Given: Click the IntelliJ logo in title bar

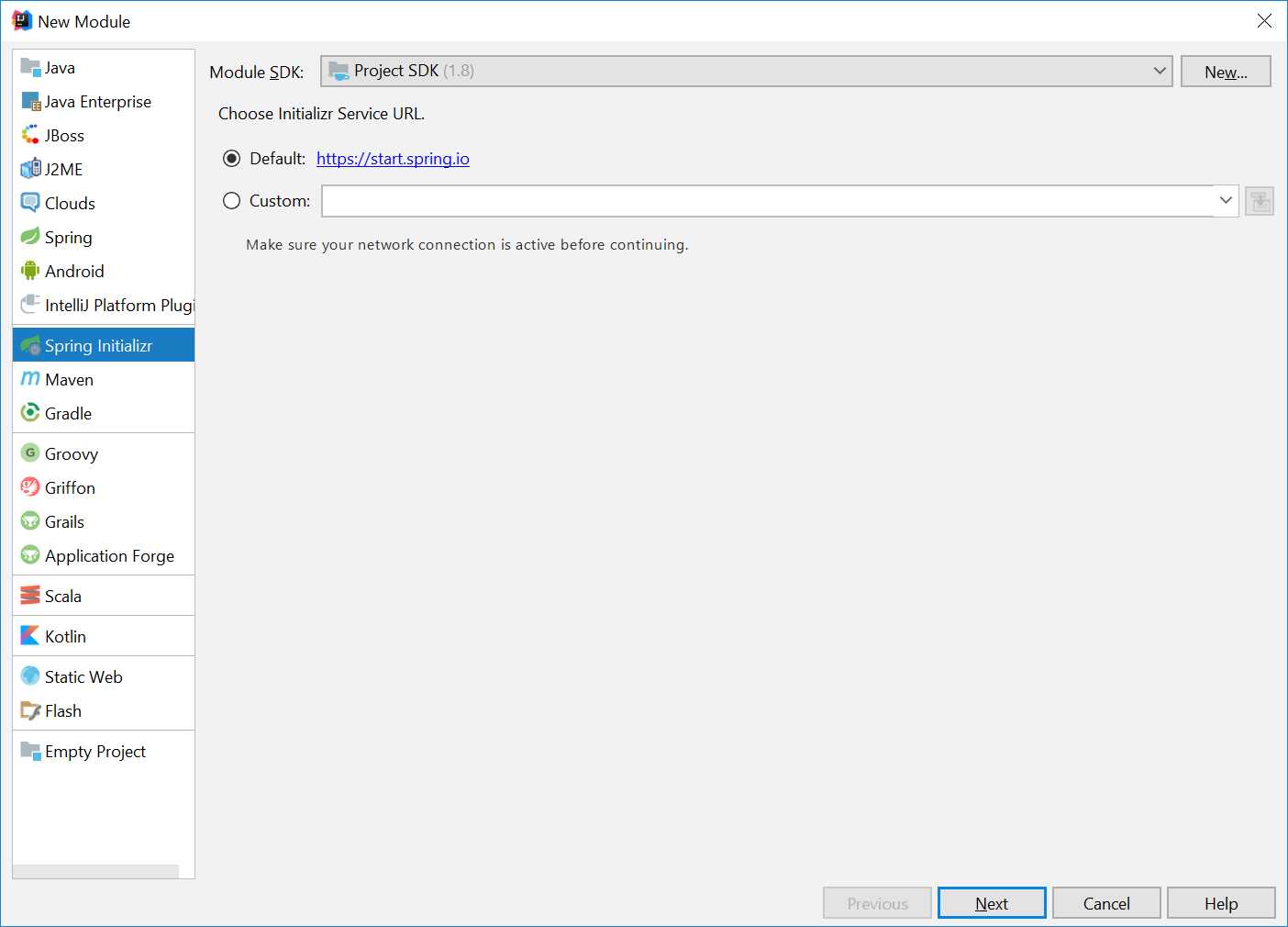Looking at the screenshot, I should click(x=22, y=21).
